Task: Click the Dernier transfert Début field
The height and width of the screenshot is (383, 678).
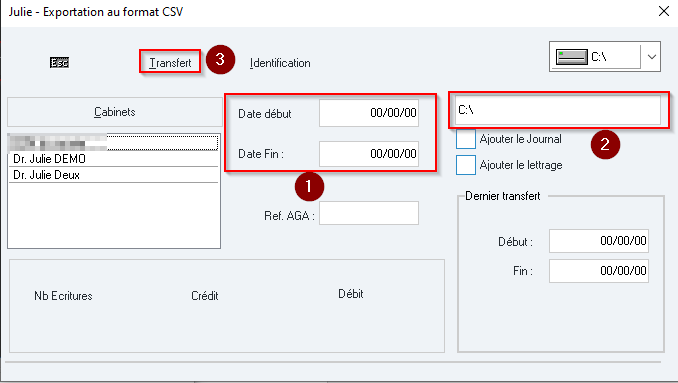Action: click(599, 241)
